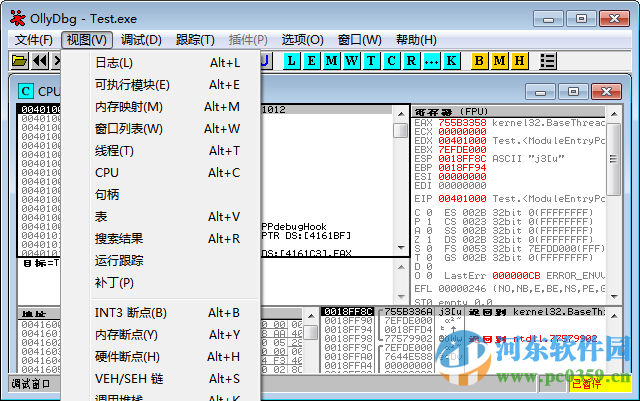
Task: Select 硬件断点(H) menu entry
Action: click(160, 357)
